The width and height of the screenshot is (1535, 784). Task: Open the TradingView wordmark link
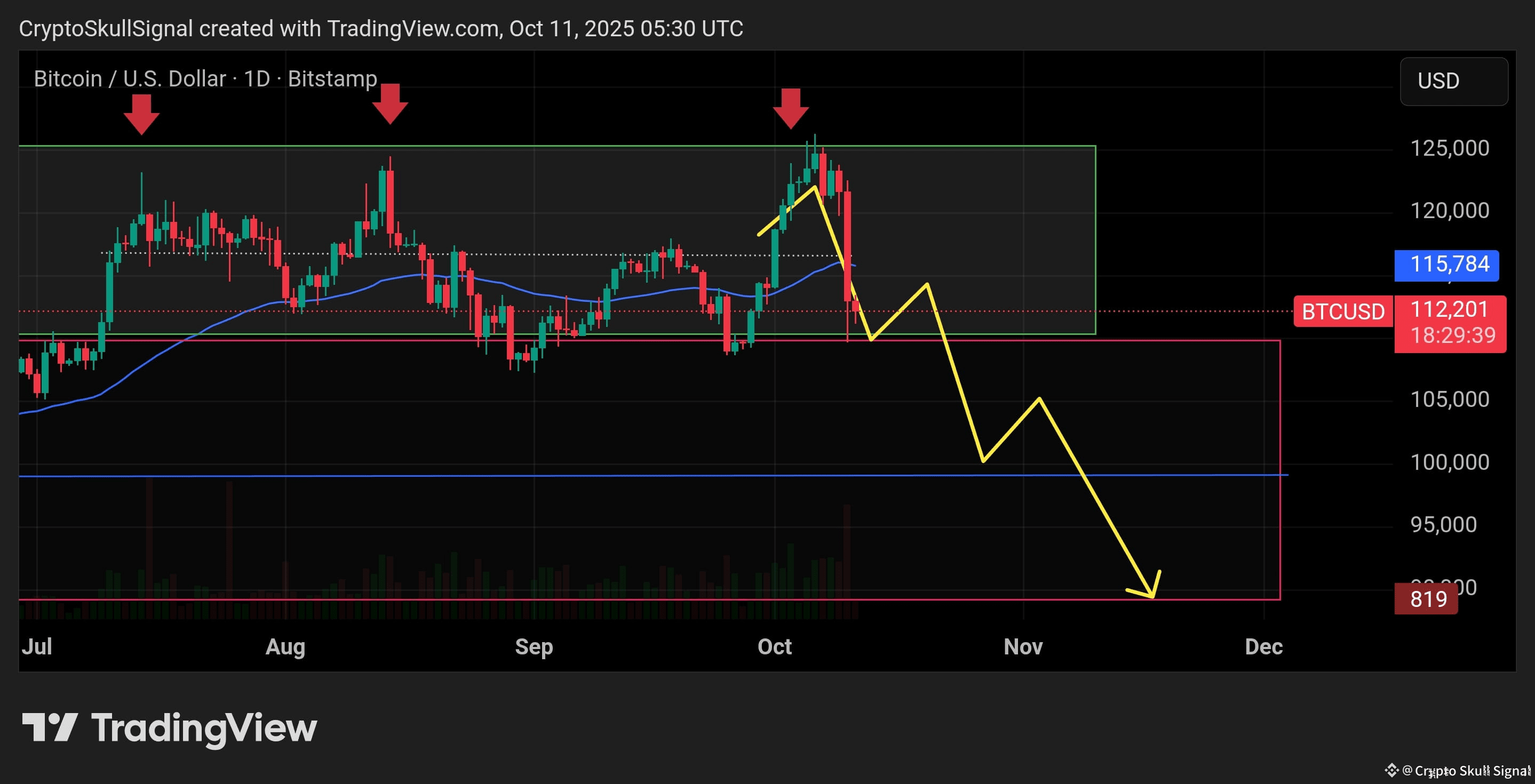[x=204, y=728]
